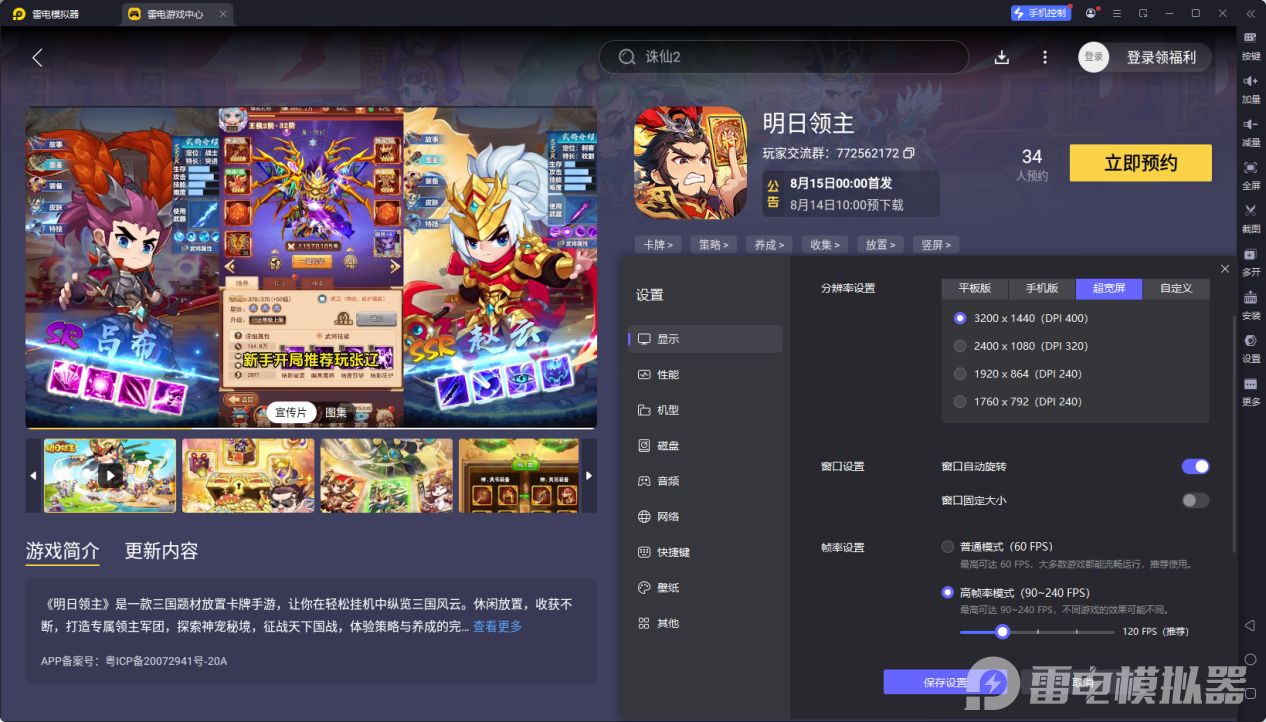Click the Android back triangle in sidebar
Viewport: 1266px width, 722px height.
pos(1250,625)
